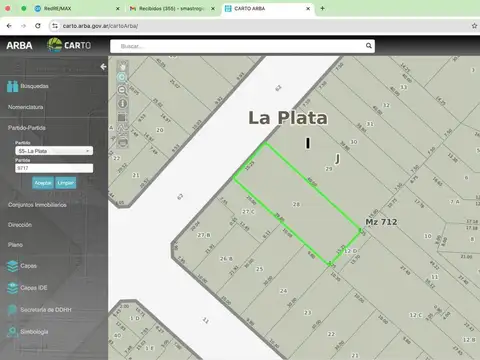
Task: Click the Mz 712 block label
Action: [x=381, y=222]
